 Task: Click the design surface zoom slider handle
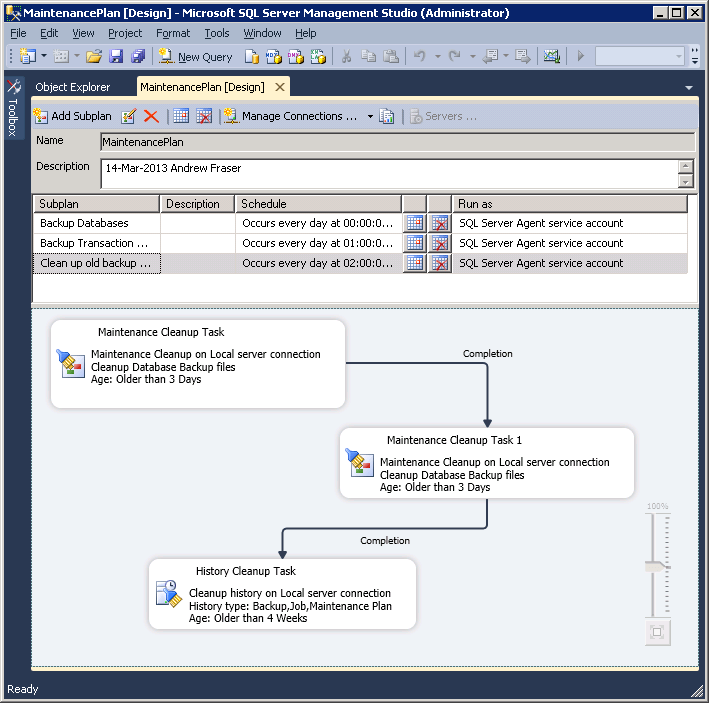pyautogui.click(x=657, y=566)
